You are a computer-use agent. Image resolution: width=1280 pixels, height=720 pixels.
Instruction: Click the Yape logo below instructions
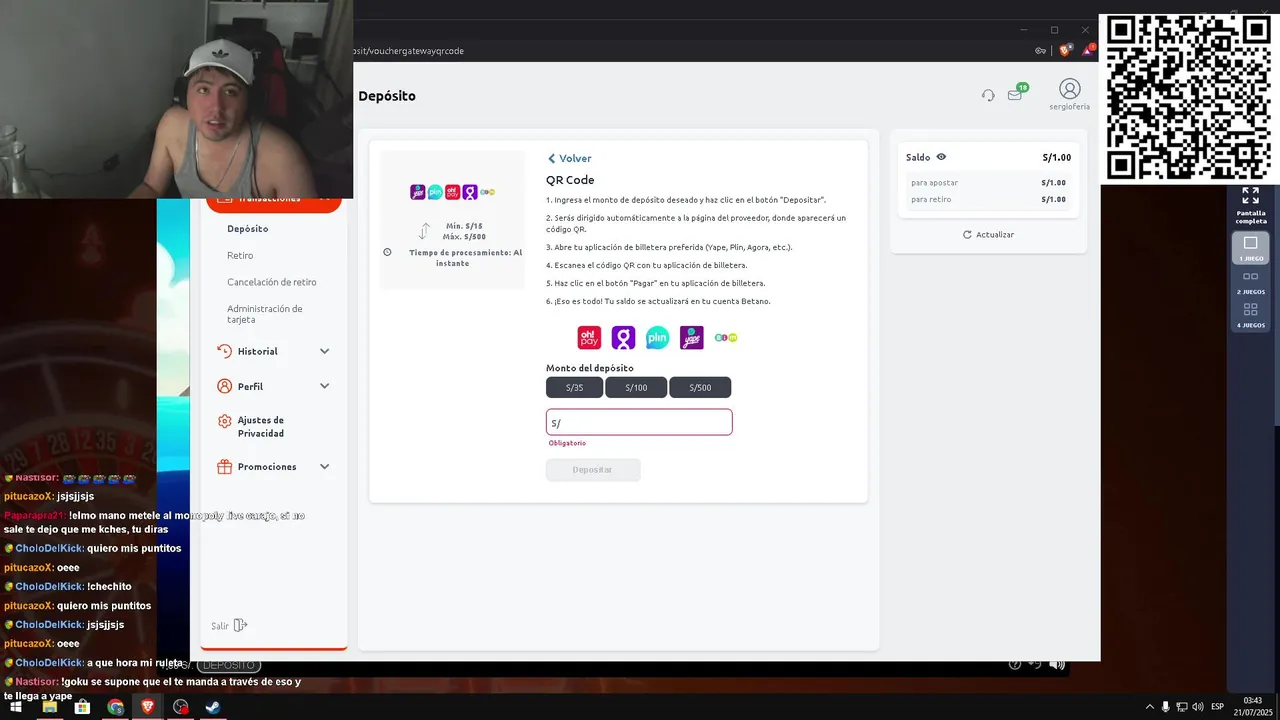tap(691, 338)
